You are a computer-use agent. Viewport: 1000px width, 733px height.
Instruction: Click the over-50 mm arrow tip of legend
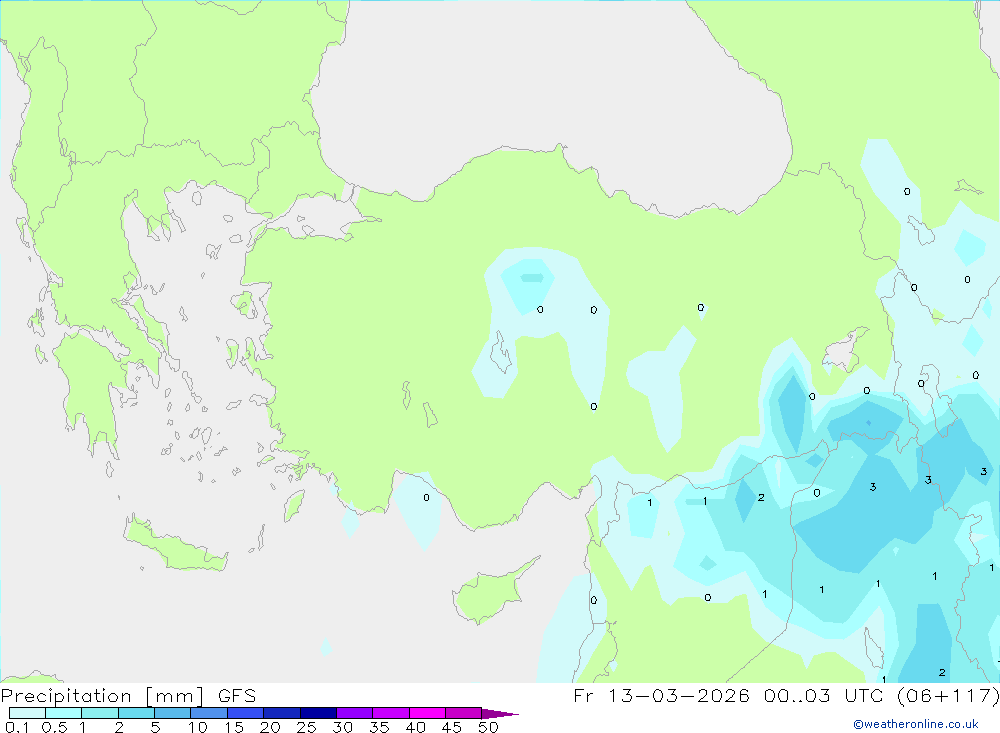501,713
